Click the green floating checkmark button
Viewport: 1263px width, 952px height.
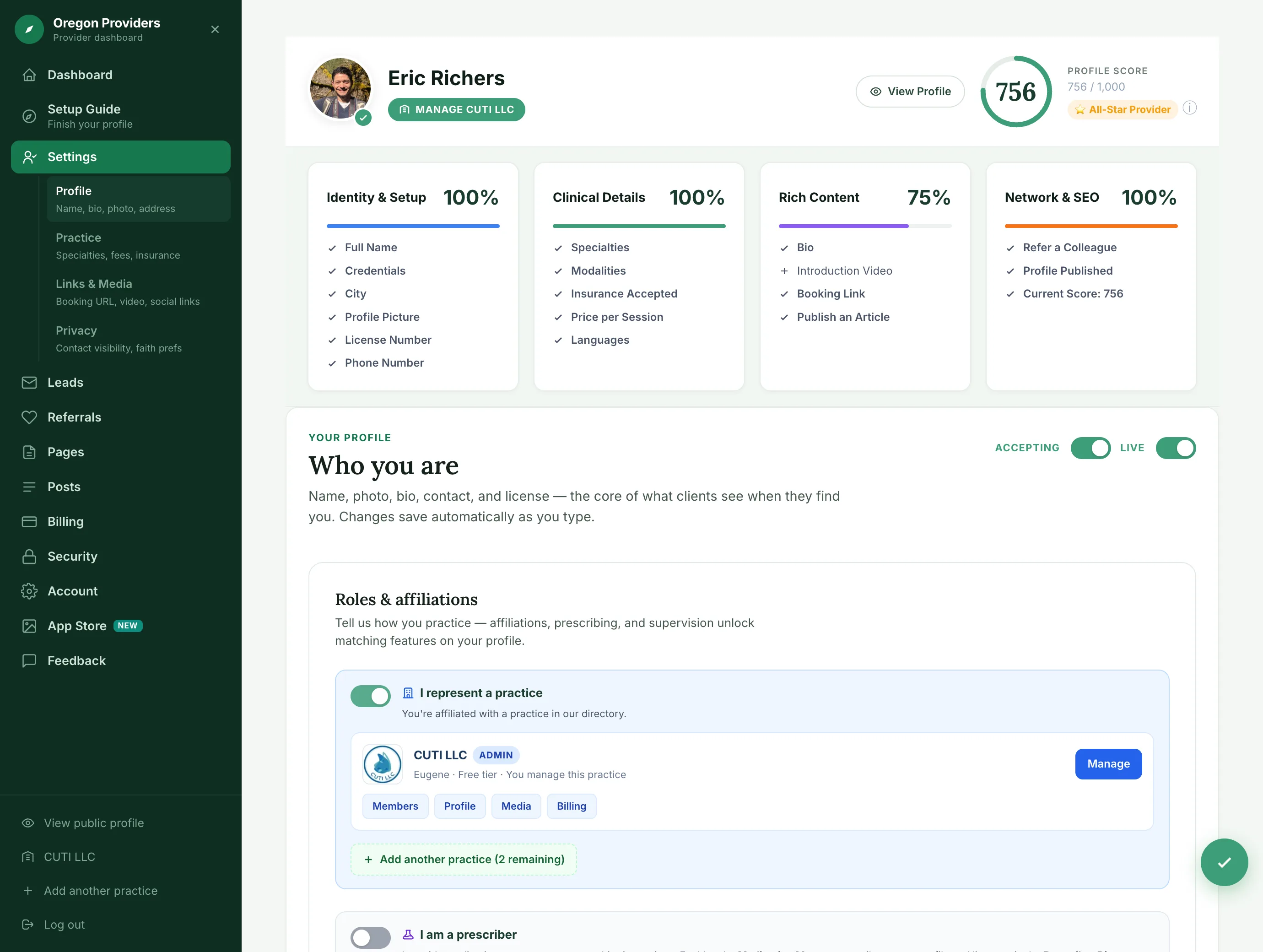point(1224,862)
